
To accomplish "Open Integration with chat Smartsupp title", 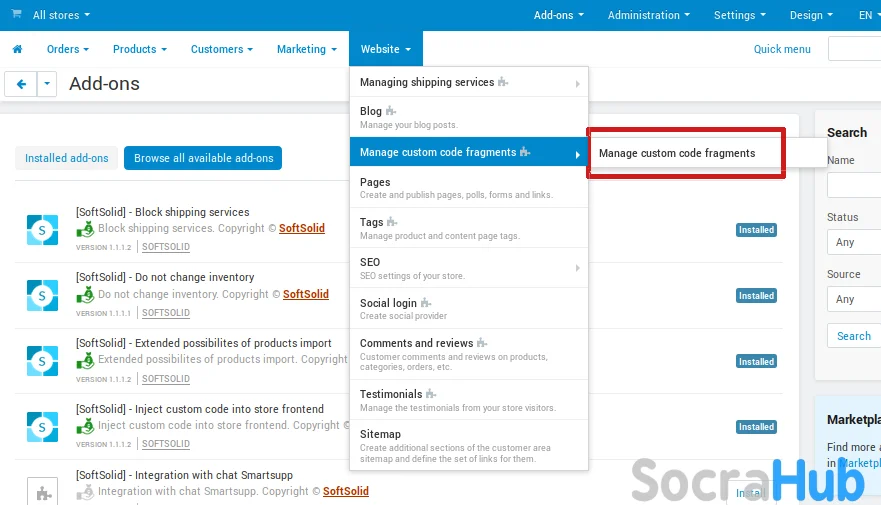I will point(184,475).
